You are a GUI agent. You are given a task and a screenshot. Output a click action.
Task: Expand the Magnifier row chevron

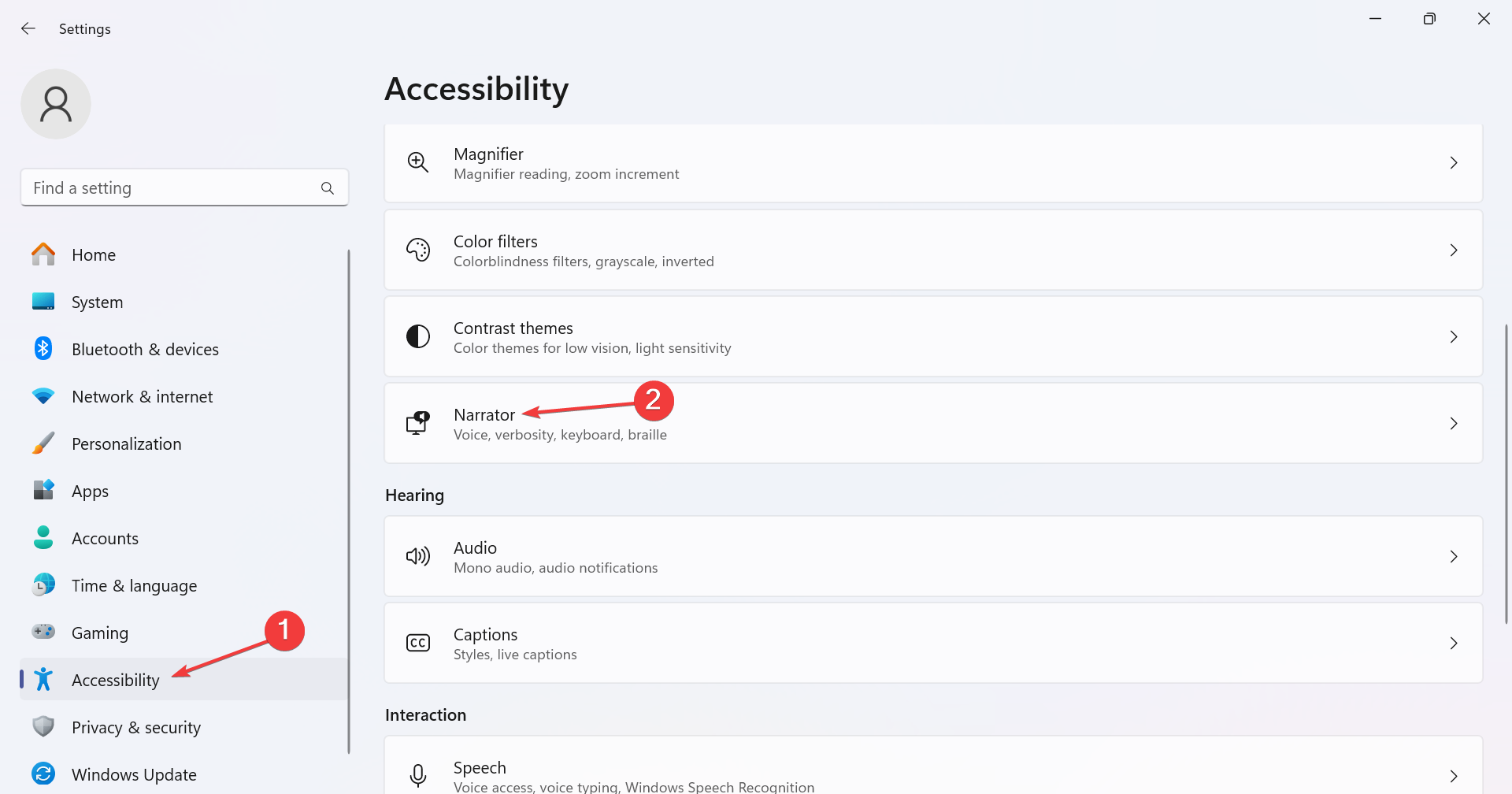point(1454,163)
